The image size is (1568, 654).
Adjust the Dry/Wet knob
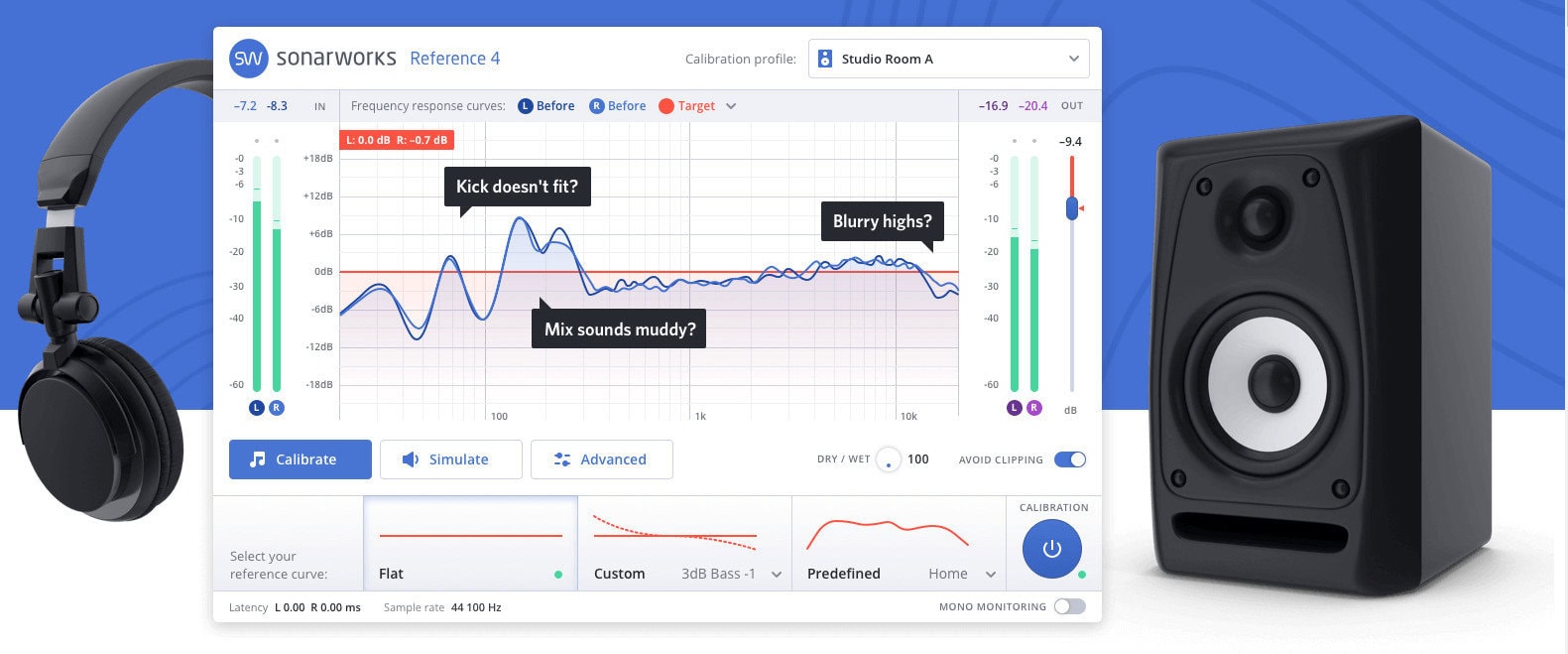(x=889, y=459)
